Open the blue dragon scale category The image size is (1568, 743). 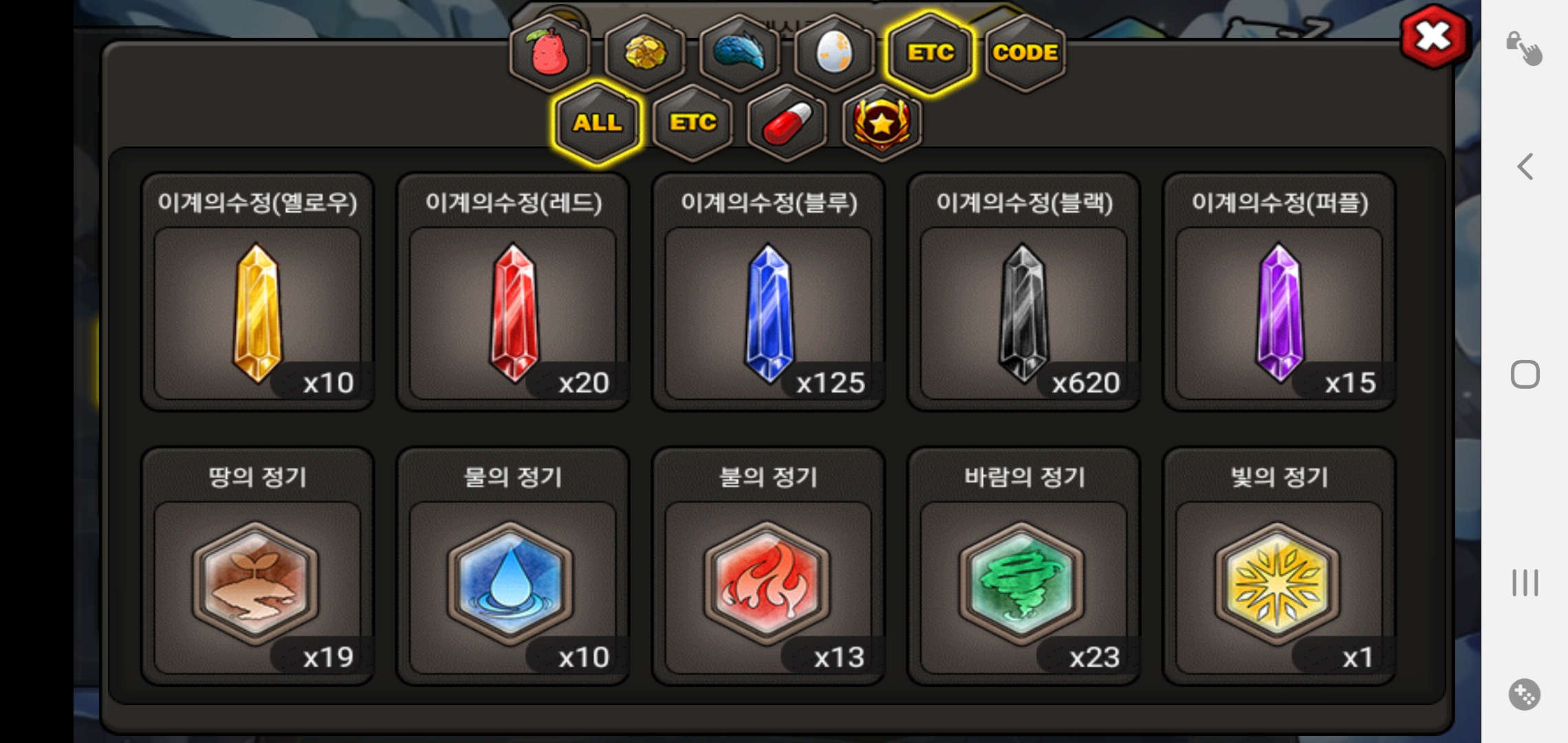739,53
